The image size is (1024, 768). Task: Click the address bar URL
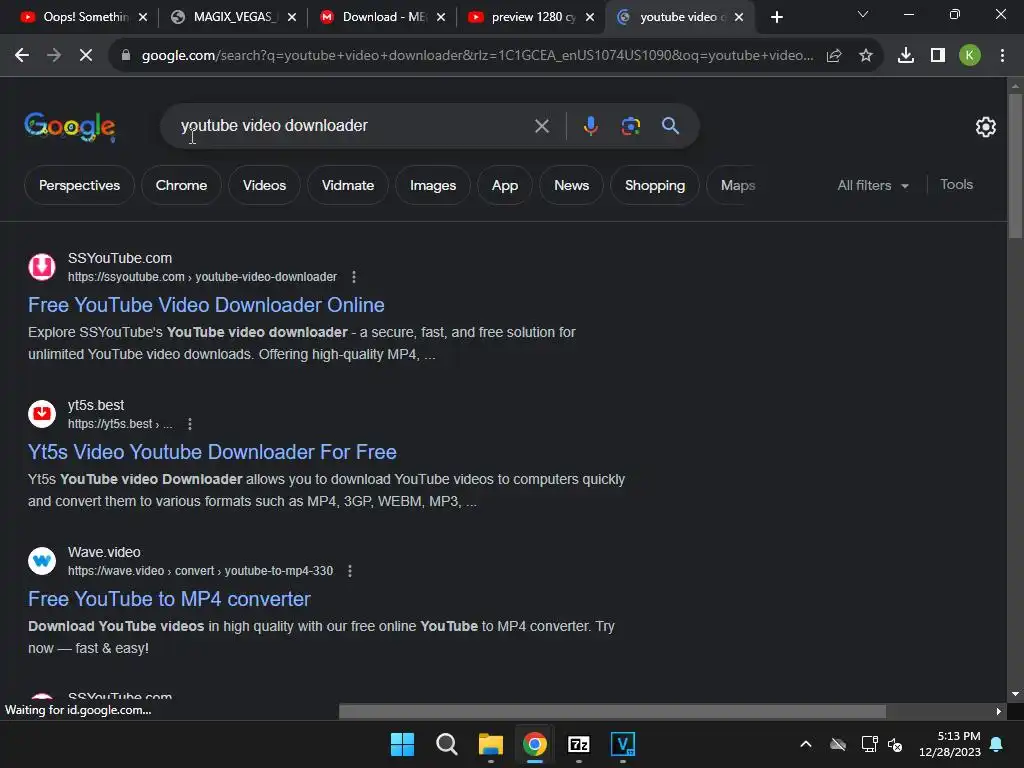[477, 56]
